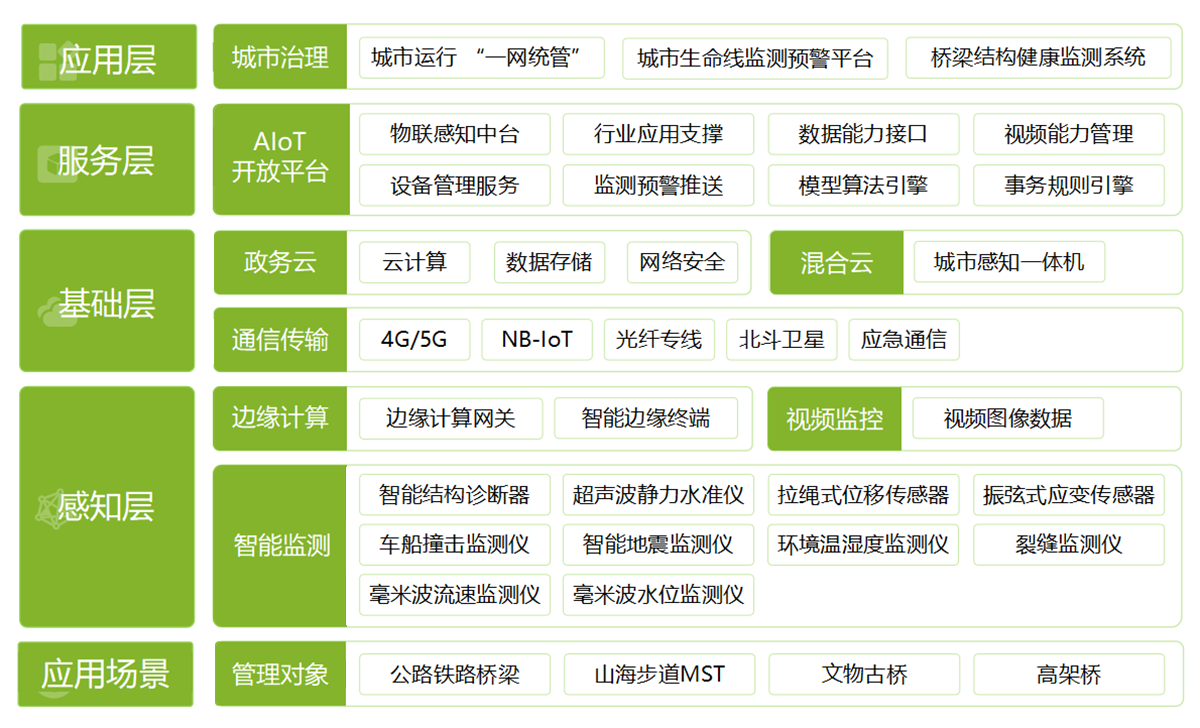Click the 北斗卫星 box

pyautogui.click(x=782, y=340)
